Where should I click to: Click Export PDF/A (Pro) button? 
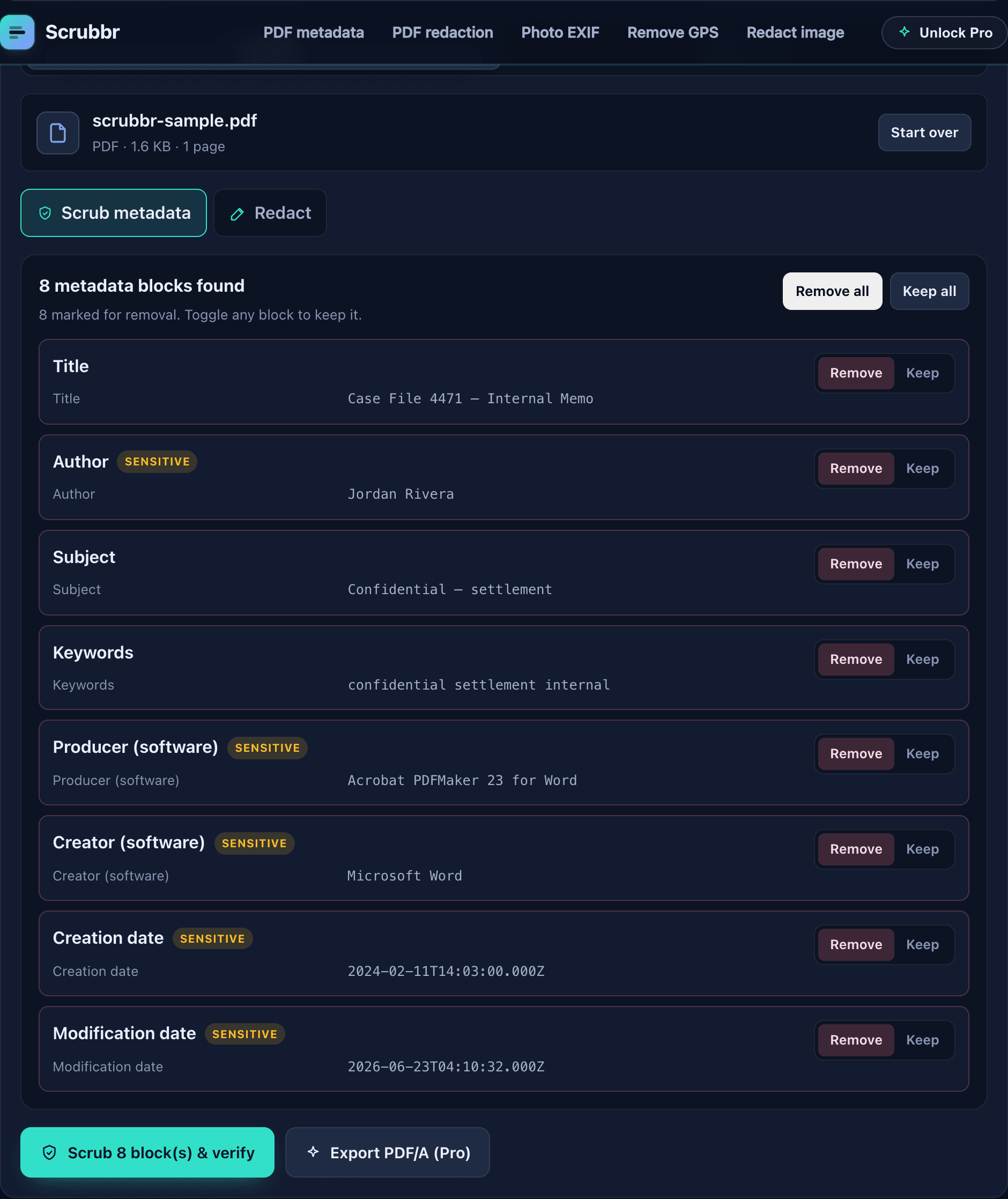click(388, 1152)
